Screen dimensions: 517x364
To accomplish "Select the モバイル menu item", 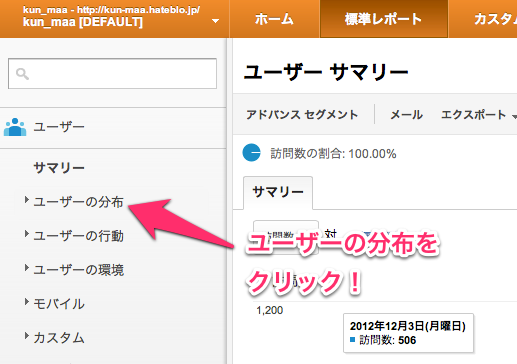I will tap(59, 304).
